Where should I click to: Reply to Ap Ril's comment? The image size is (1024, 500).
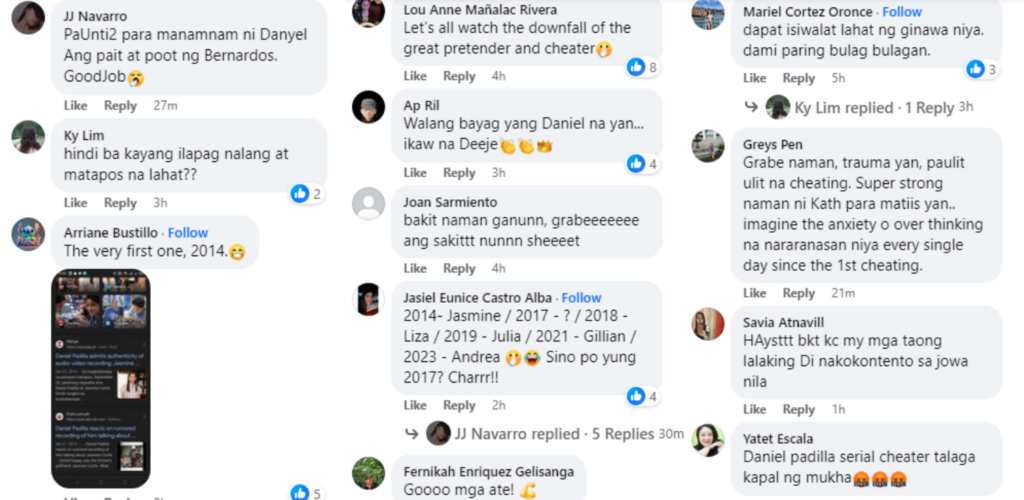[459, 172]
